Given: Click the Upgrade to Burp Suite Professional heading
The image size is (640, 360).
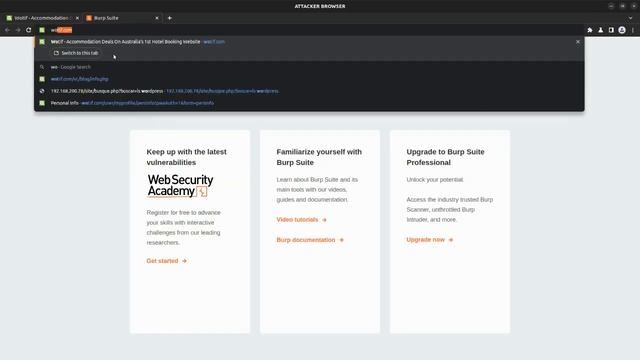Looking at the screenshot, I should pos(445,157).
